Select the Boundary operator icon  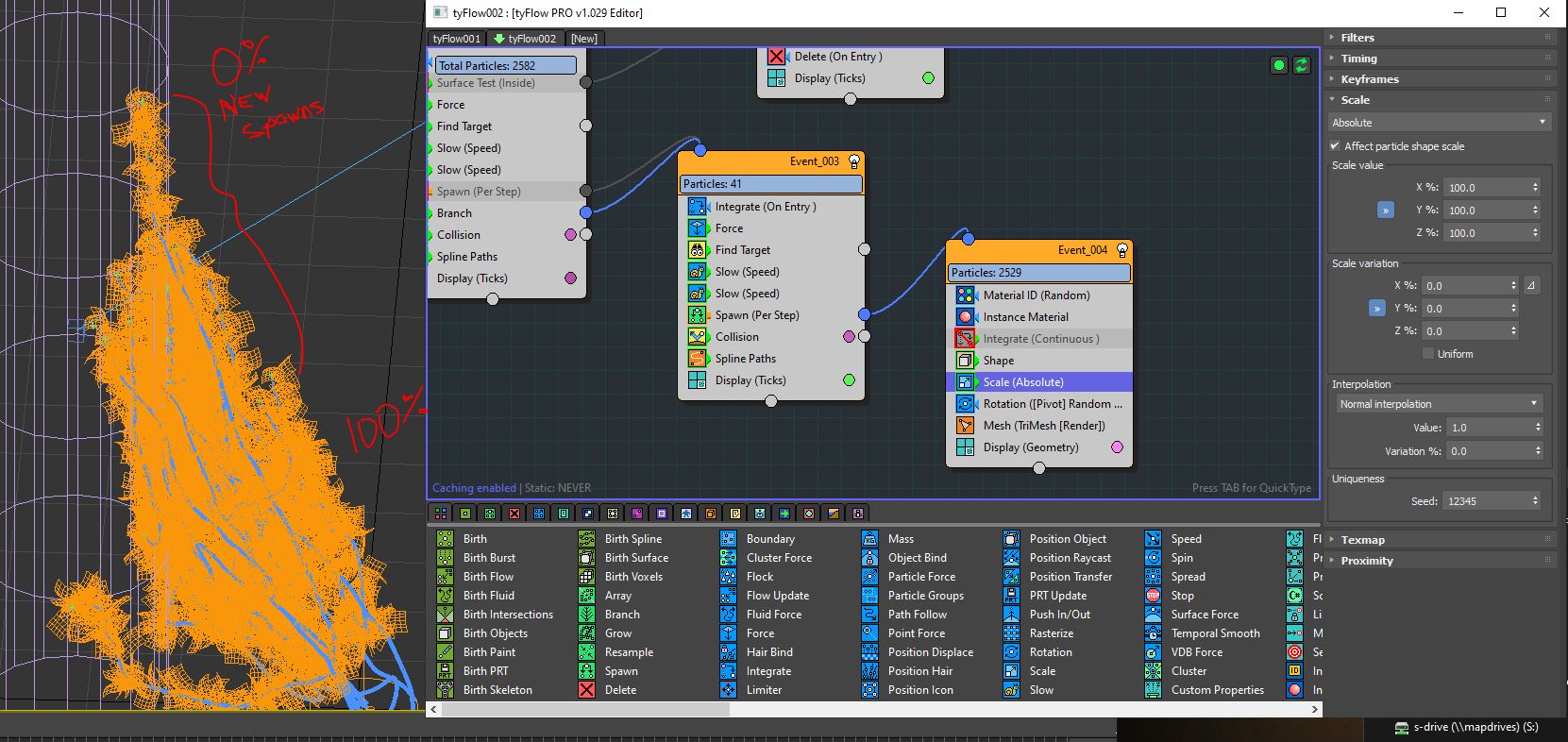click(x=728, y=539)
